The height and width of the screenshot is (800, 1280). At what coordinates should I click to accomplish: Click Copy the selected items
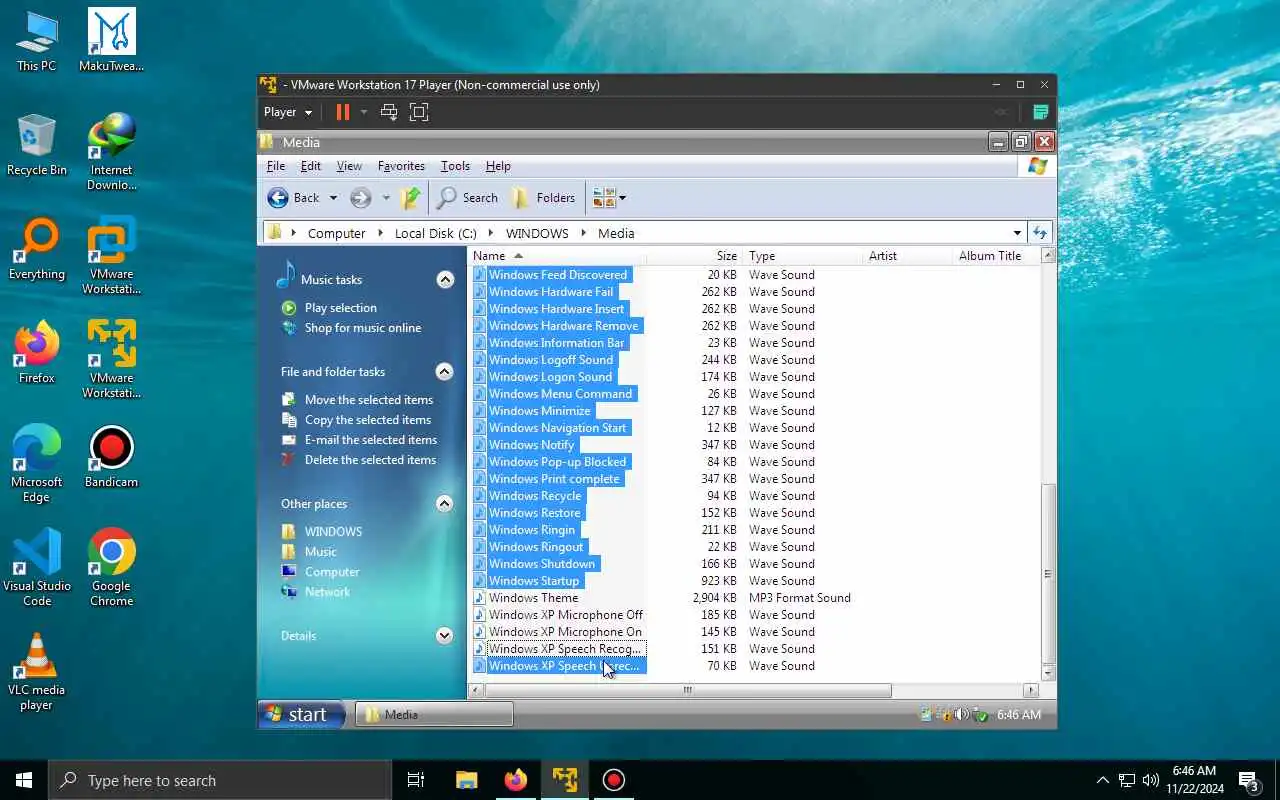coord(368,420)
